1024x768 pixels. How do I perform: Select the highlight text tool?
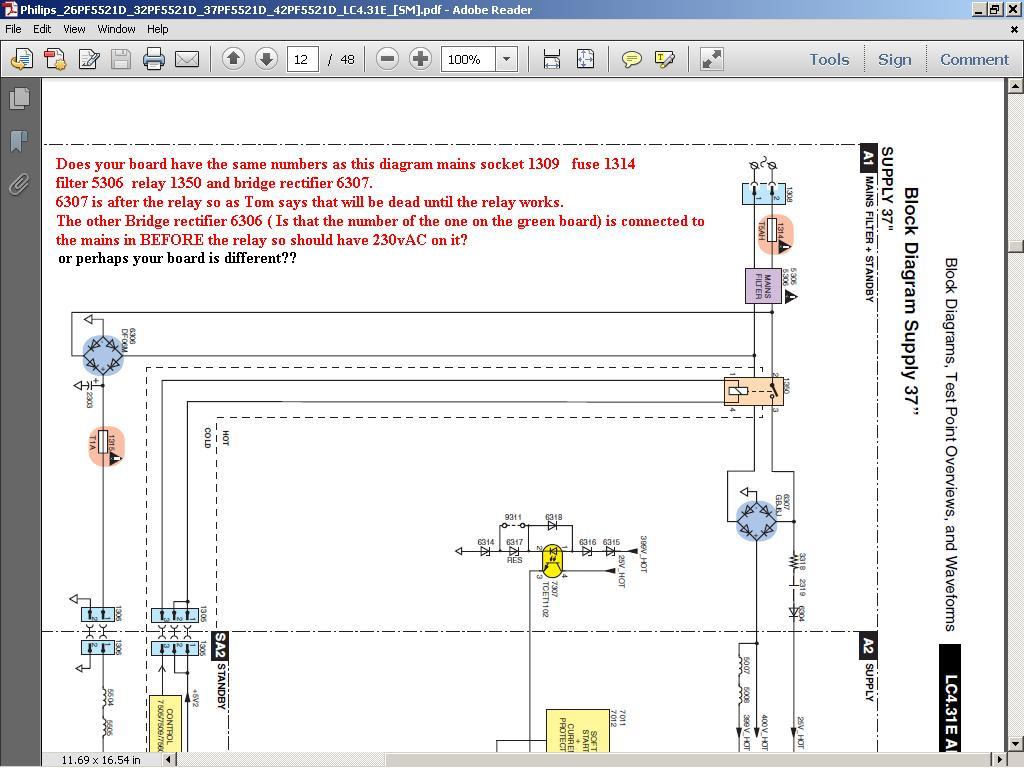pos(665,59)
